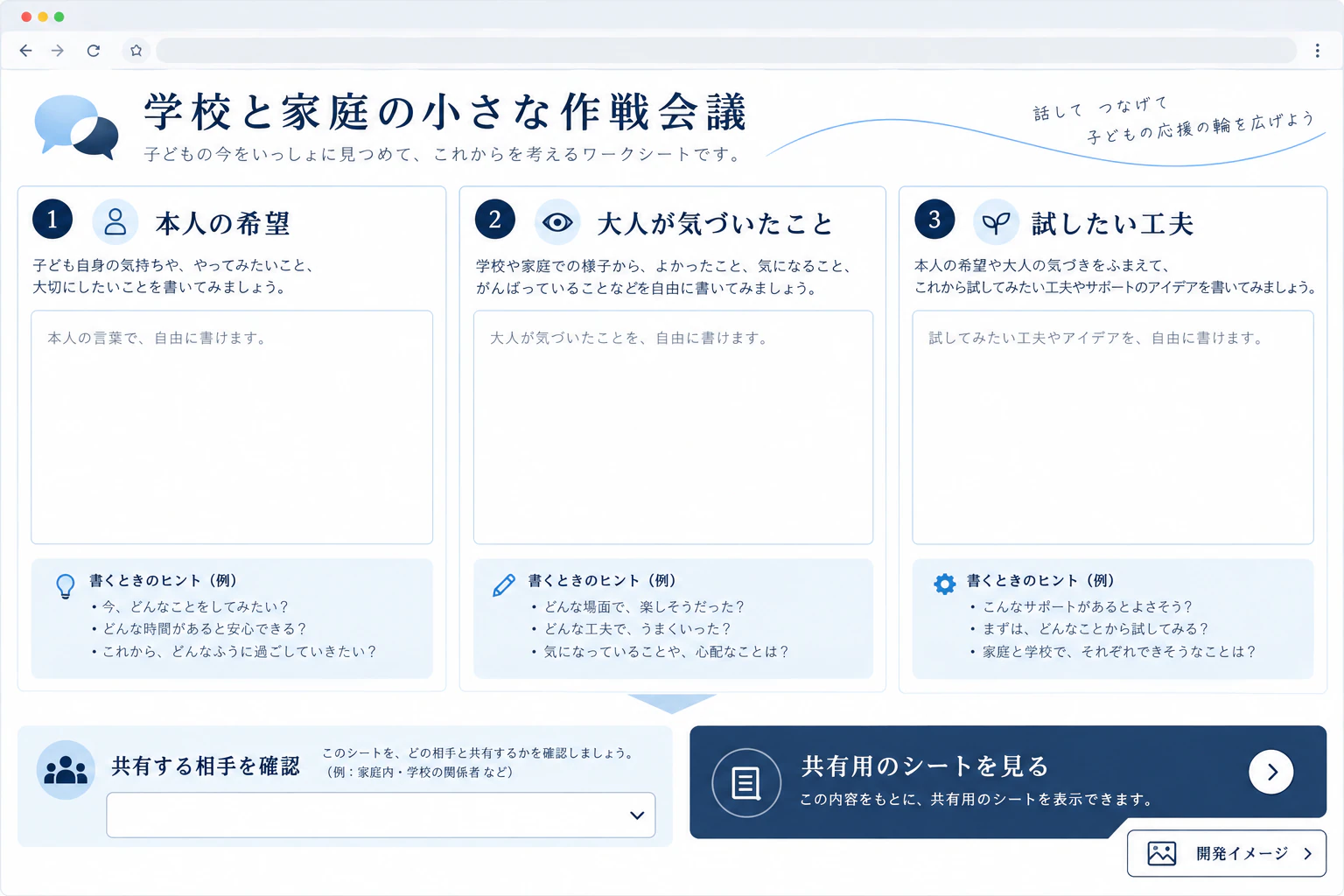The height and width of the screenshot is (896, 1344).
Task: Click the sprout icon beside 試したい工夫
Action: coord(996,222)
